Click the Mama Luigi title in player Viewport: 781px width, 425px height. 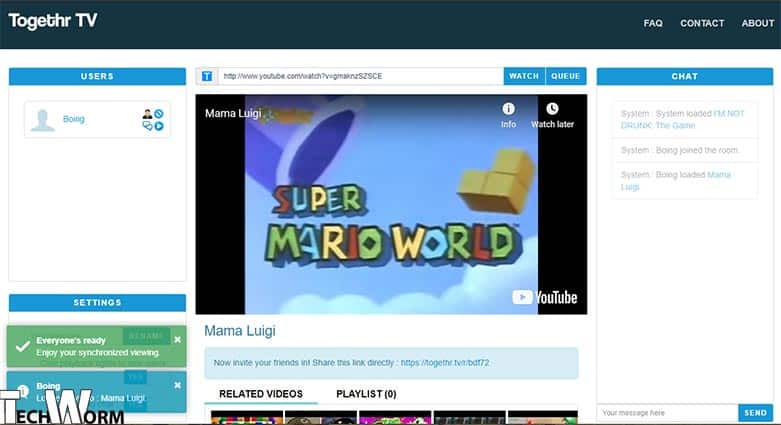(x=233, y=114)
